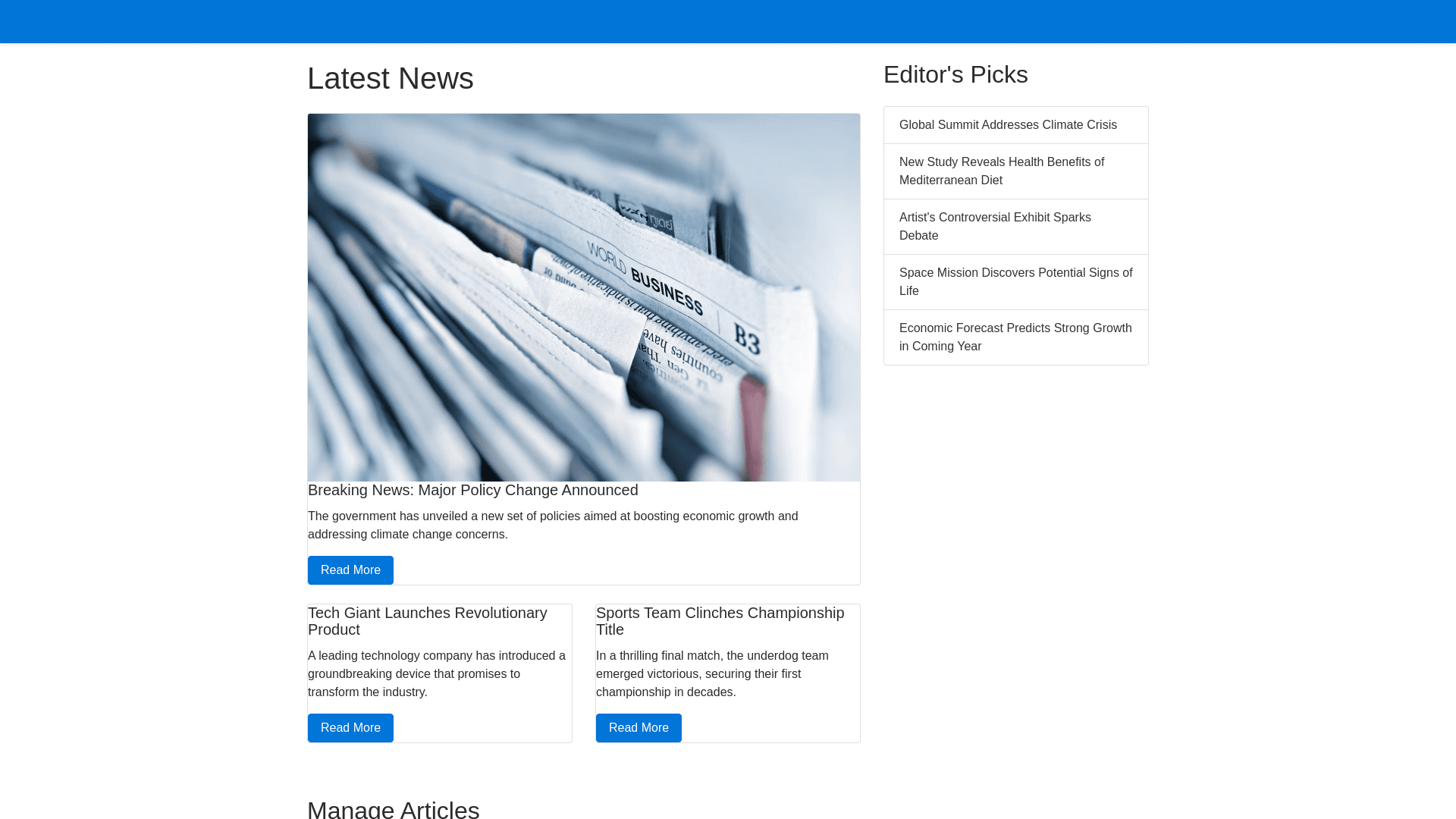Image resolution: width=1456 pixels, height=819 pixels.
Task: Open Space Mission Discovers Potential Signs of Life
Action: [1015, 282]
